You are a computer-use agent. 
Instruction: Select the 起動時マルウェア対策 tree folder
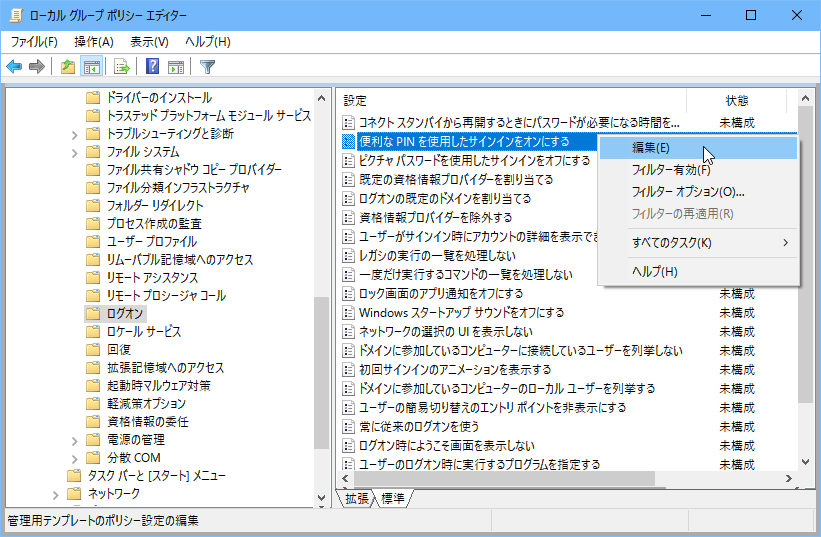[159, 385]
